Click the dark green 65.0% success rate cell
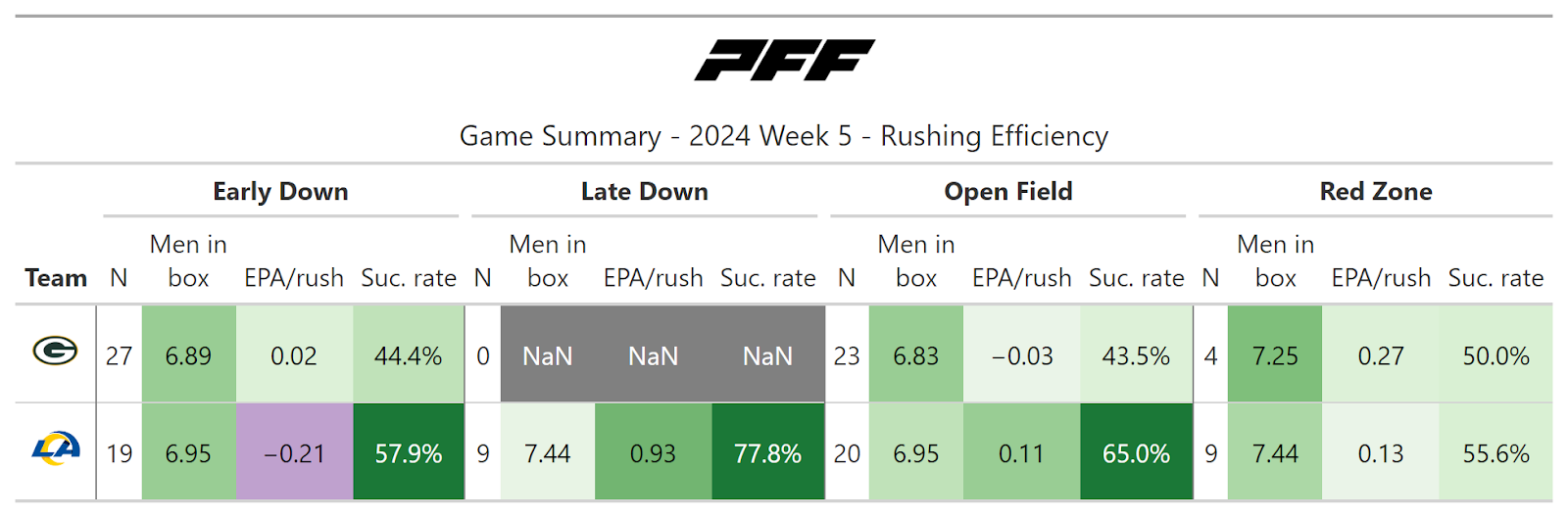 pos(1136,453)
